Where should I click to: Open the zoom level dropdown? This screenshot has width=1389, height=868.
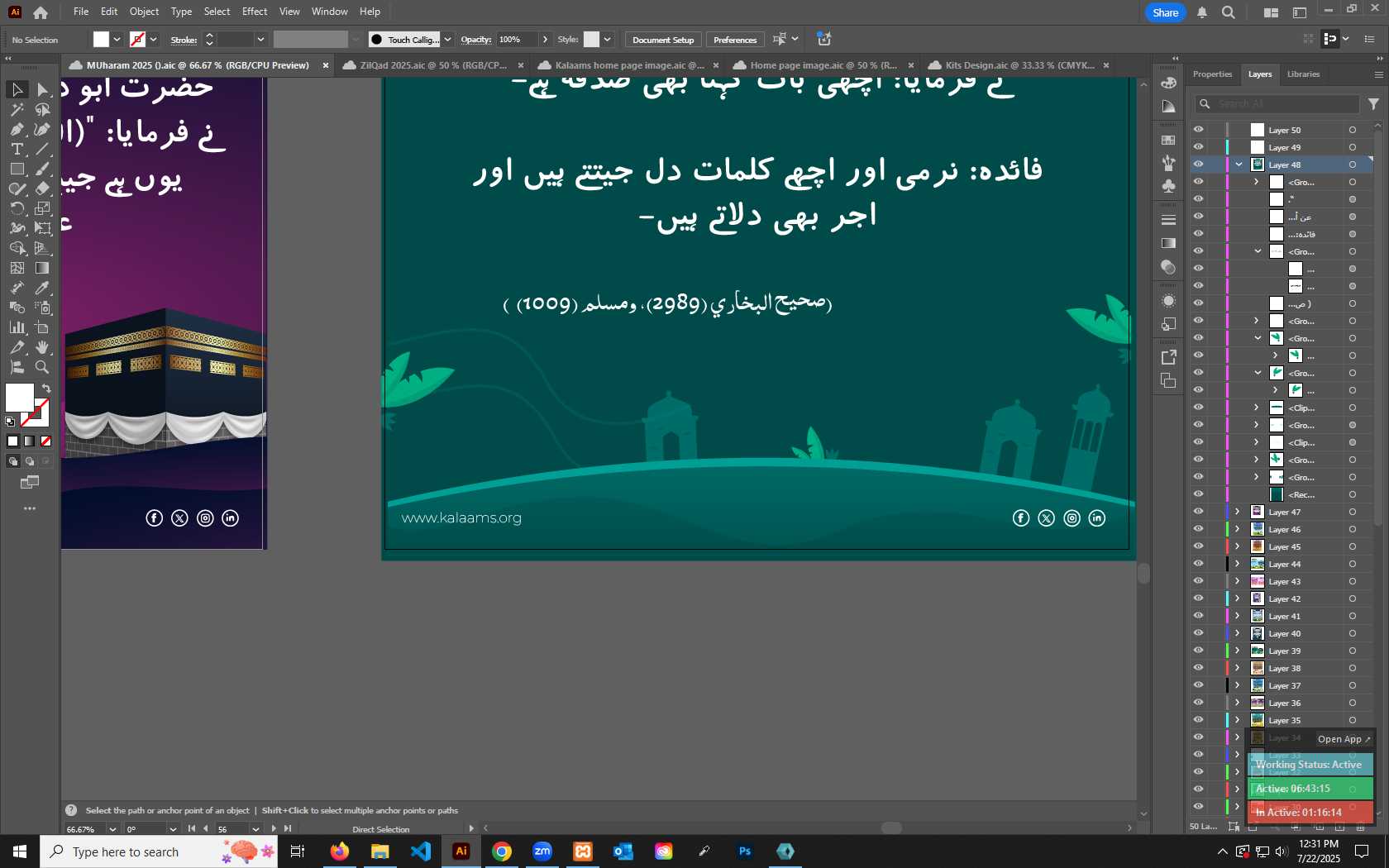pos(112,829)
